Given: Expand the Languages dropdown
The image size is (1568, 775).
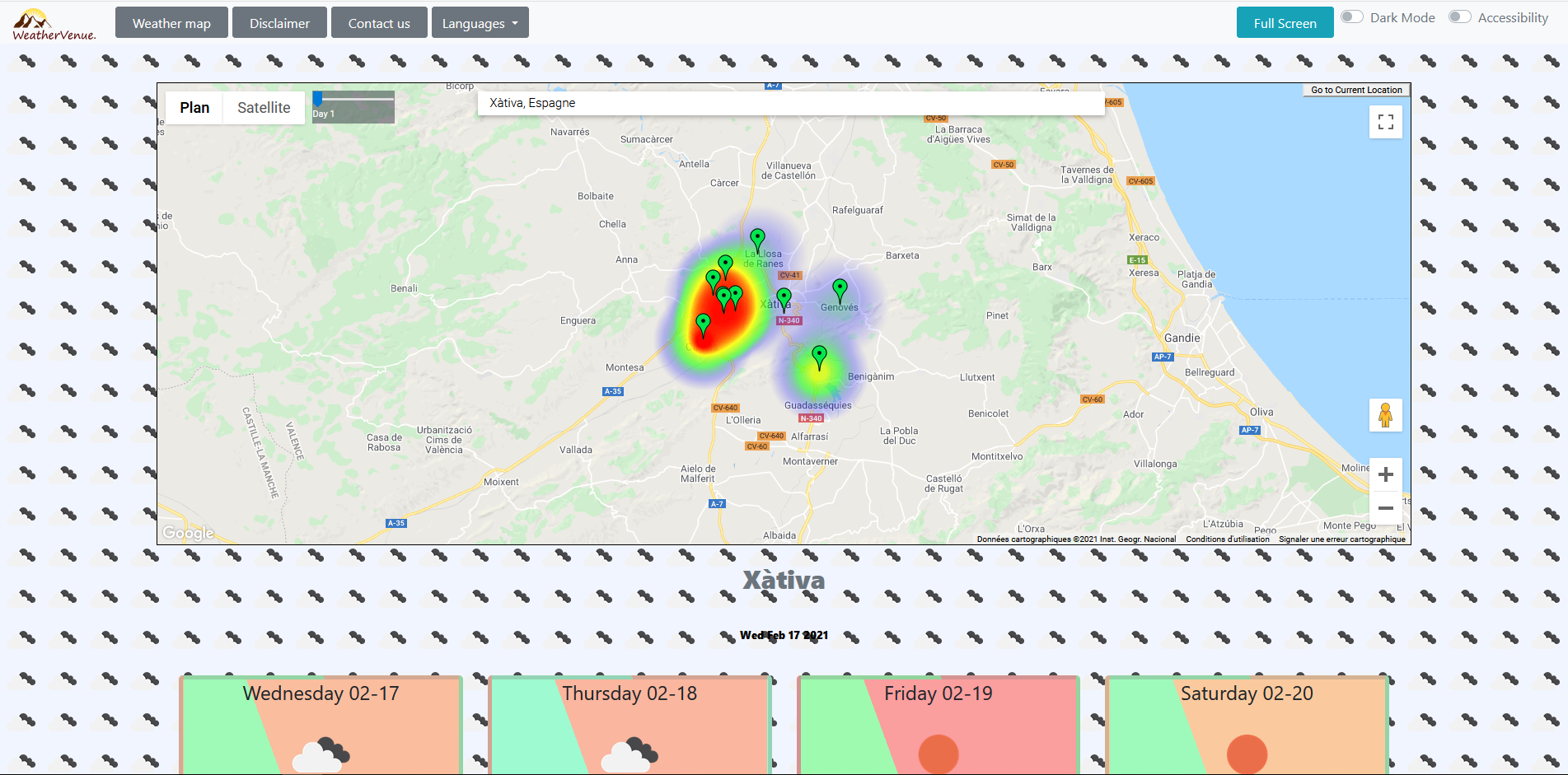Looking at the screenshot, I should (x=480, y=23).
